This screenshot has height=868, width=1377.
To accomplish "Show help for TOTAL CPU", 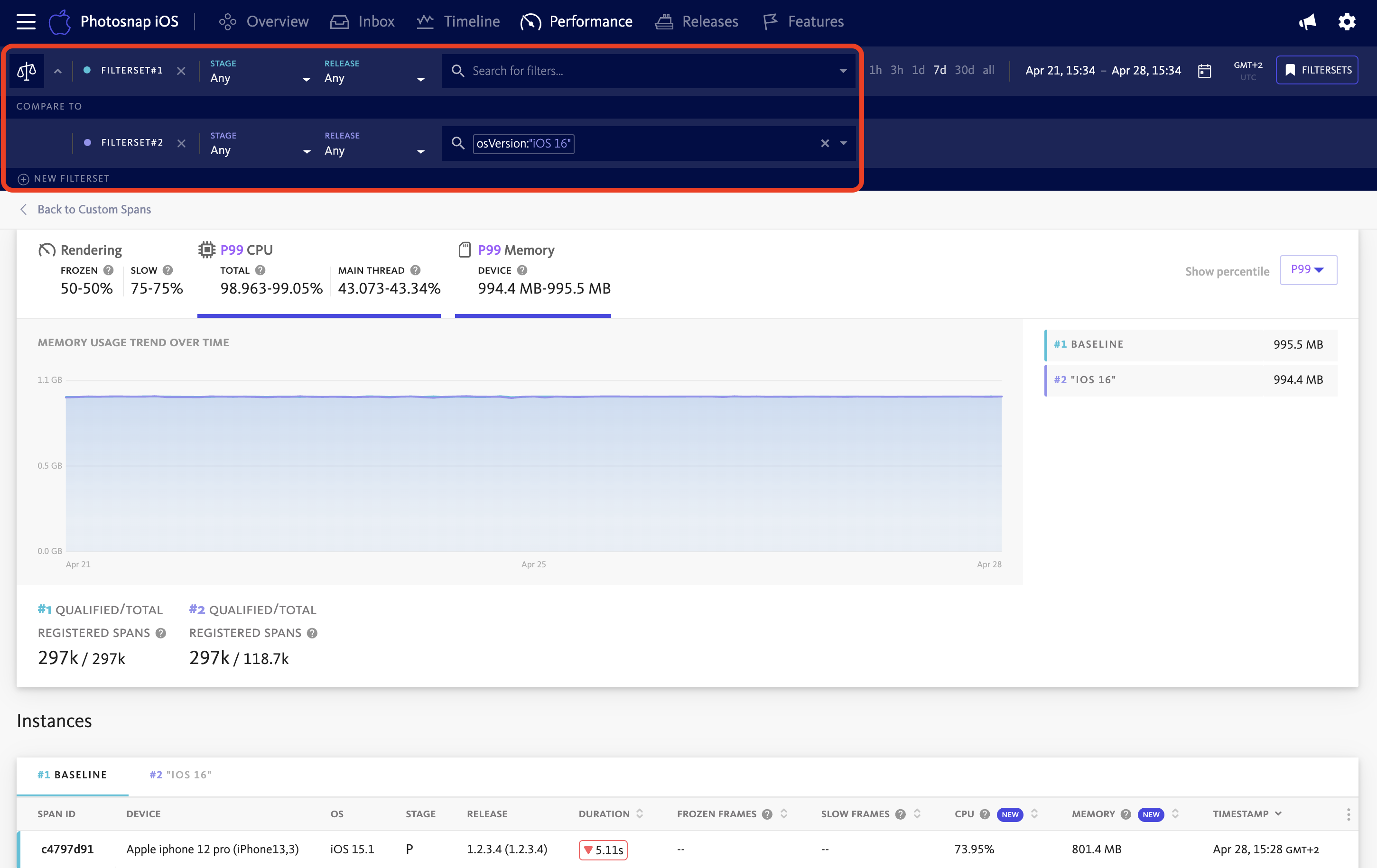I will coord(260,270).
